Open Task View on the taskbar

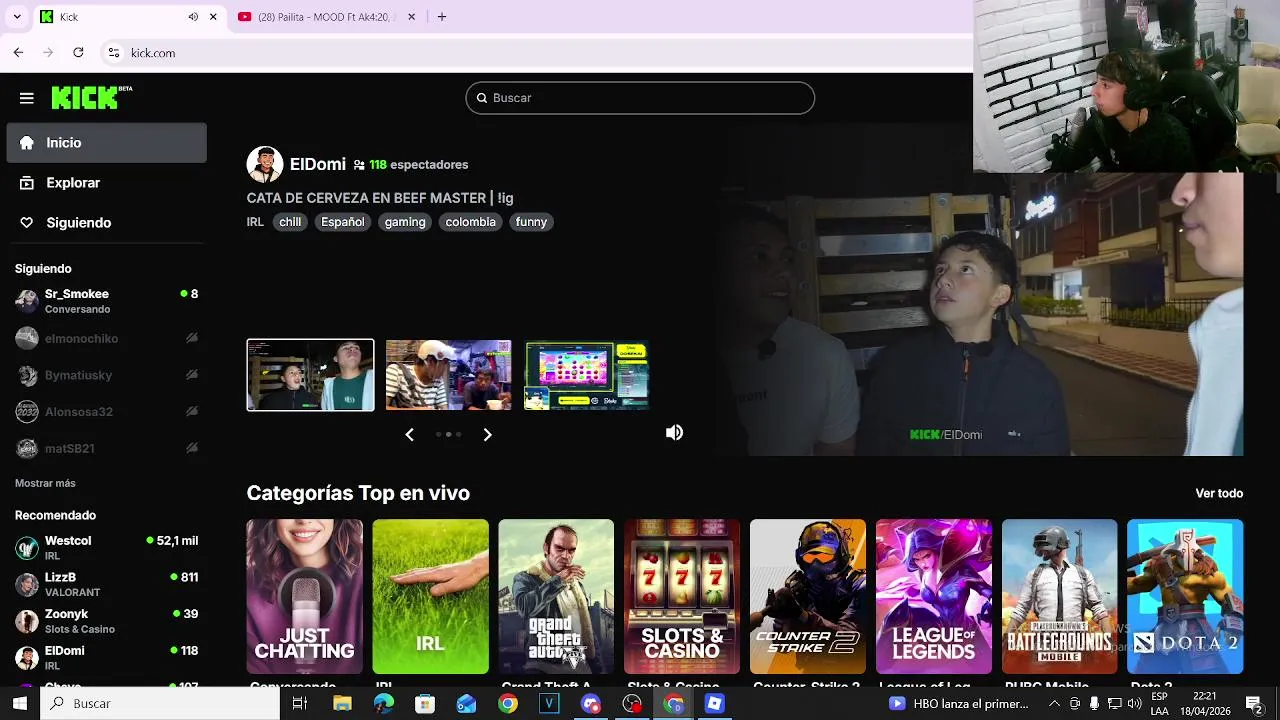299,704
